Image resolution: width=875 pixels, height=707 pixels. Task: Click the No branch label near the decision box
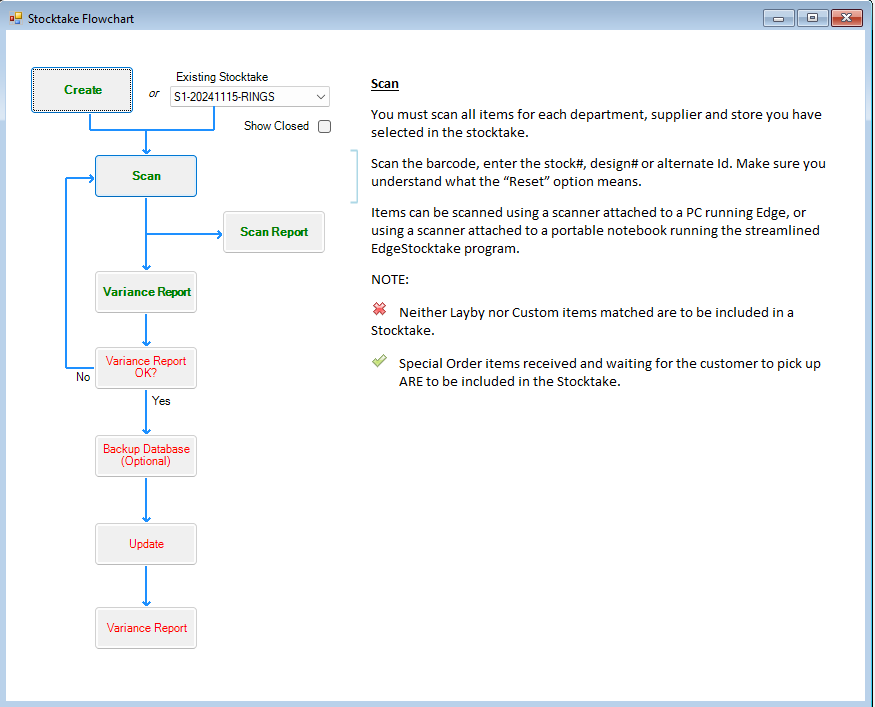(x=82, y=377)
